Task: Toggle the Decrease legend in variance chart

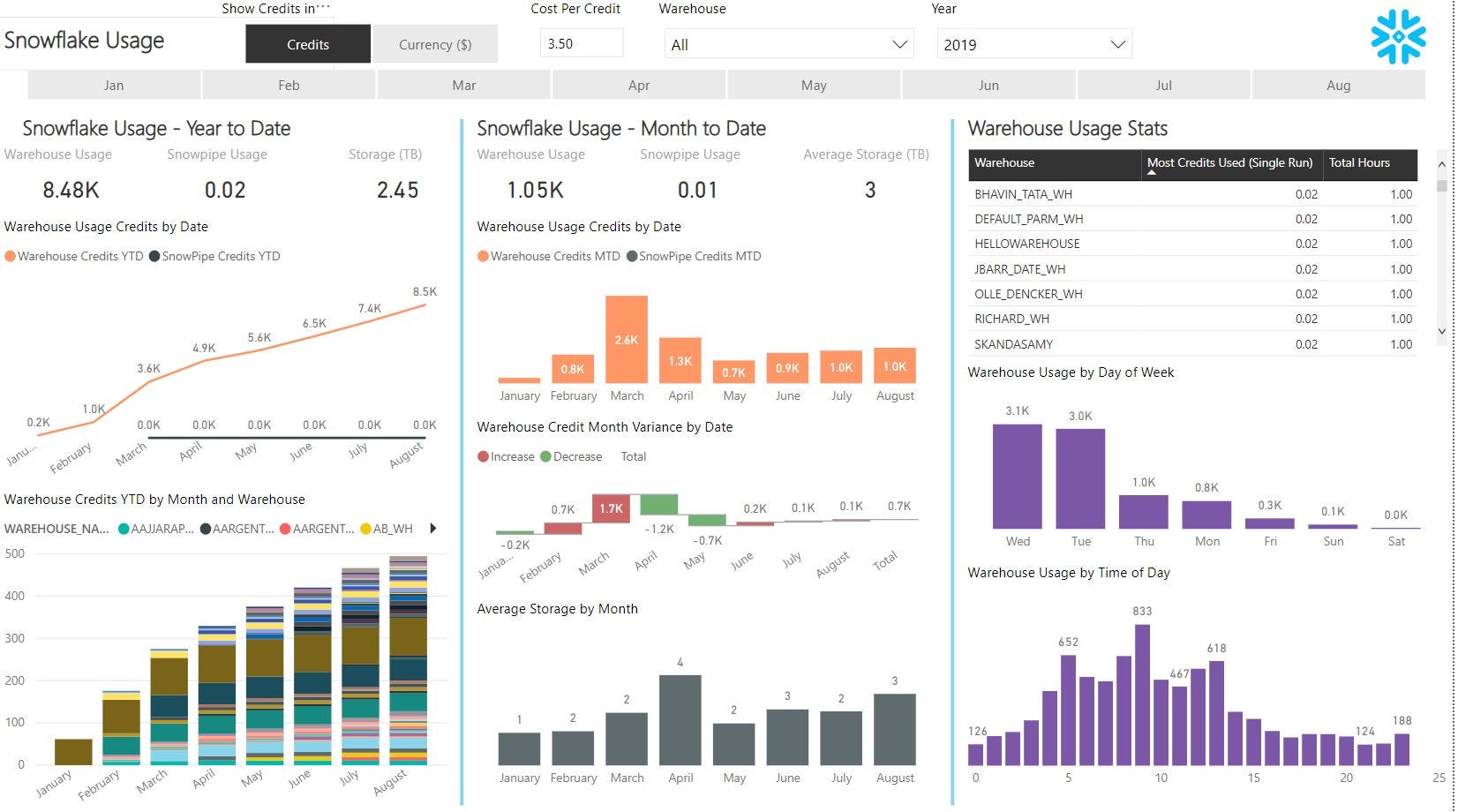Action: (x=547, y=456)
